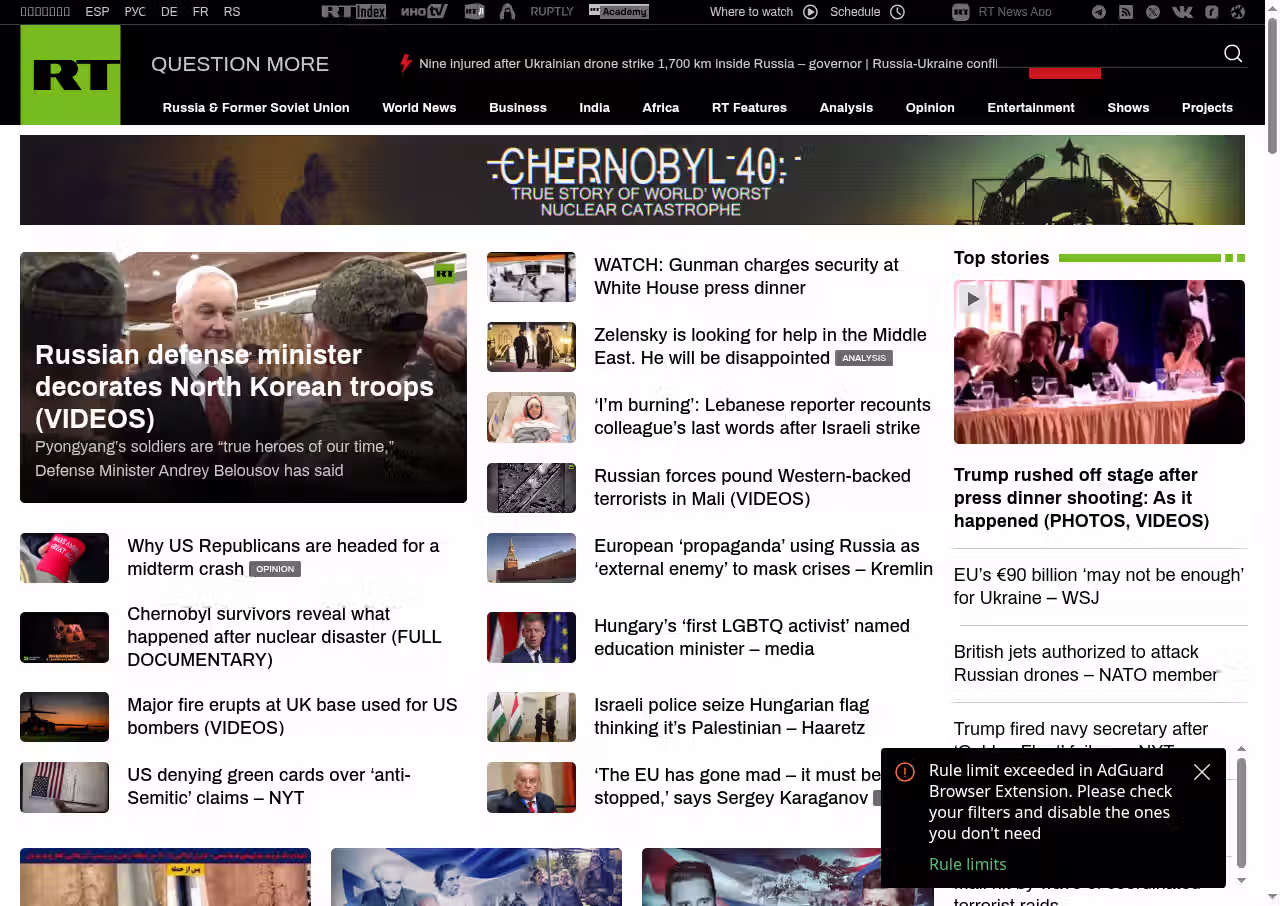Click the InoTV logo in top bar
1280x906 pixels.
coord(423,12)
